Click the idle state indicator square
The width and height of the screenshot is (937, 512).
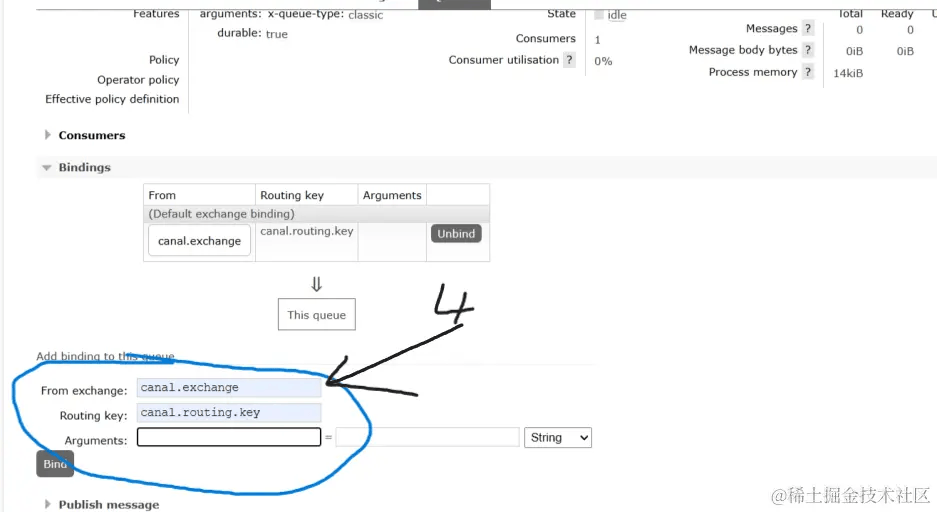(x=599, y=15)
